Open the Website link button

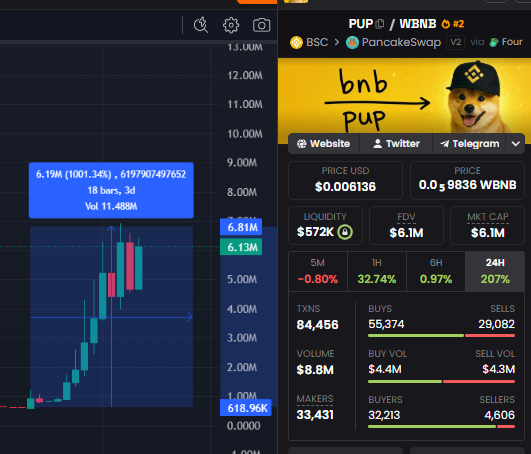[324, 144]
